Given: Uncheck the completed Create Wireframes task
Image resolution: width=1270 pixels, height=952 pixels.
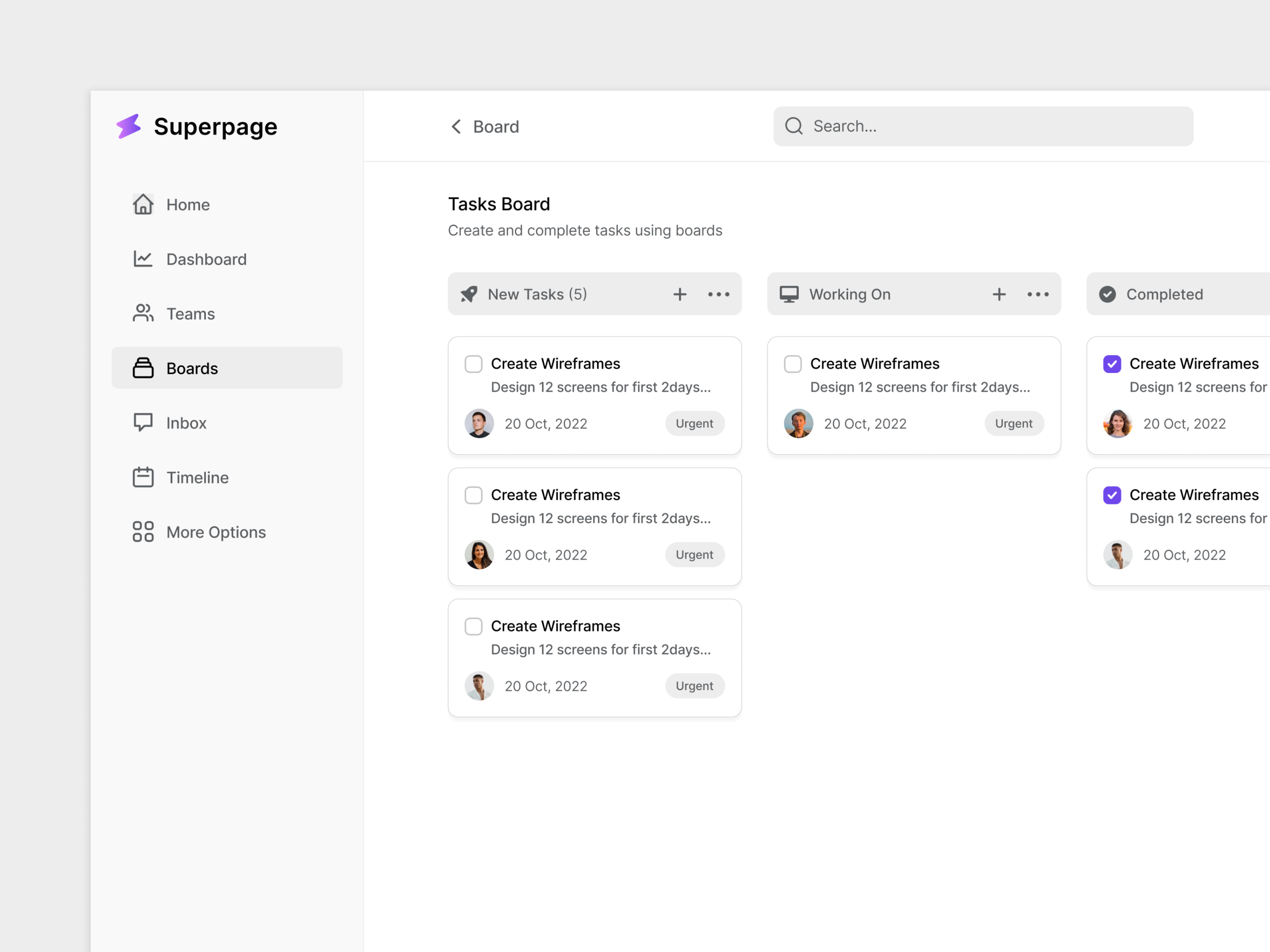Looking at the screenshot, I should click(x=1112, y=364).
